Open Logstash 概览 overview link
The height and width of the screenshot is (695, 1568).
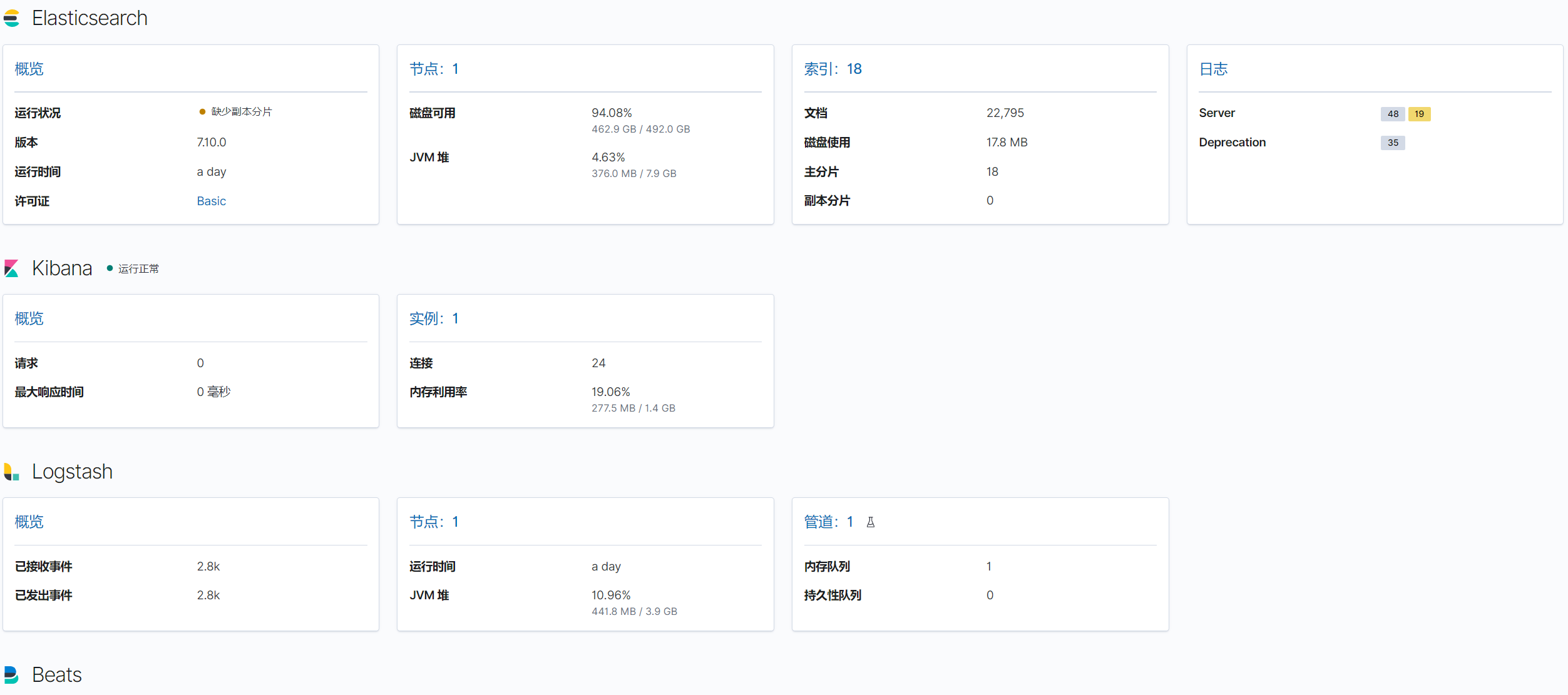[x=29, y=522]
